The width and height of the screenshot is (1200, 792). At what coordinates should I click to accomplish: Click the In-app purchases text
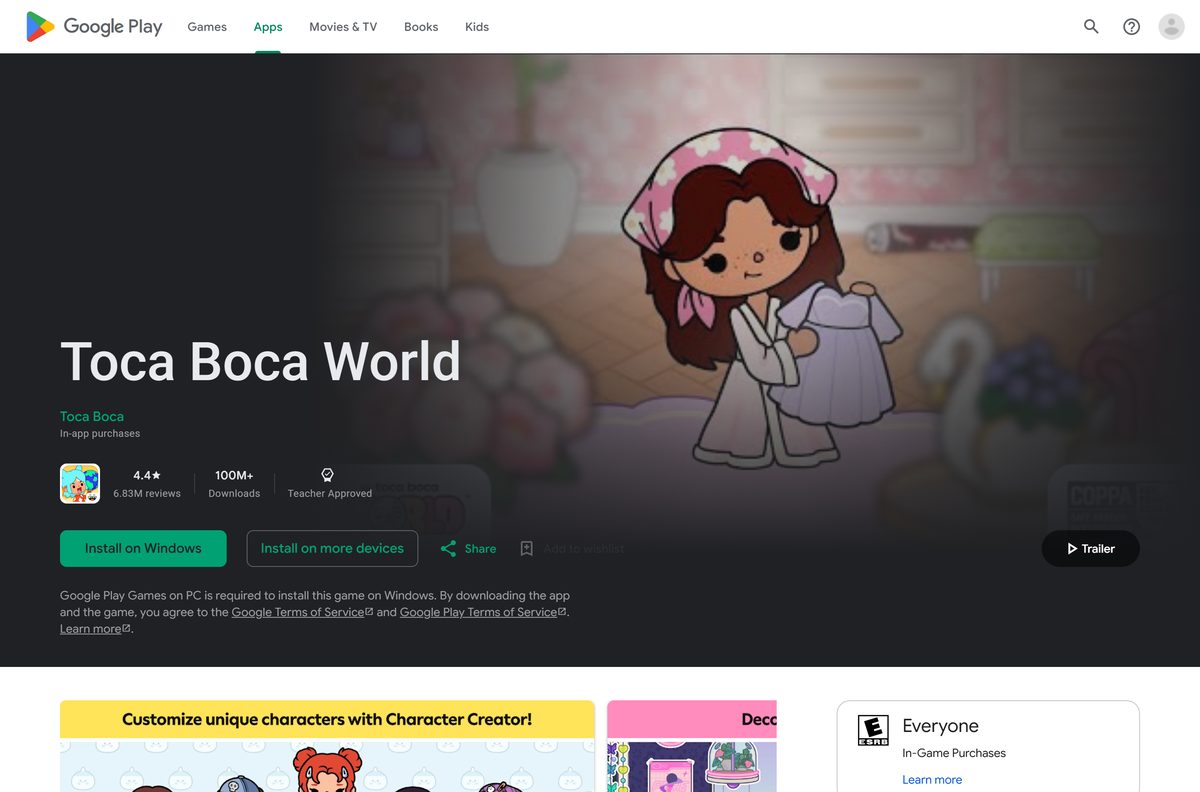(100, 434)
